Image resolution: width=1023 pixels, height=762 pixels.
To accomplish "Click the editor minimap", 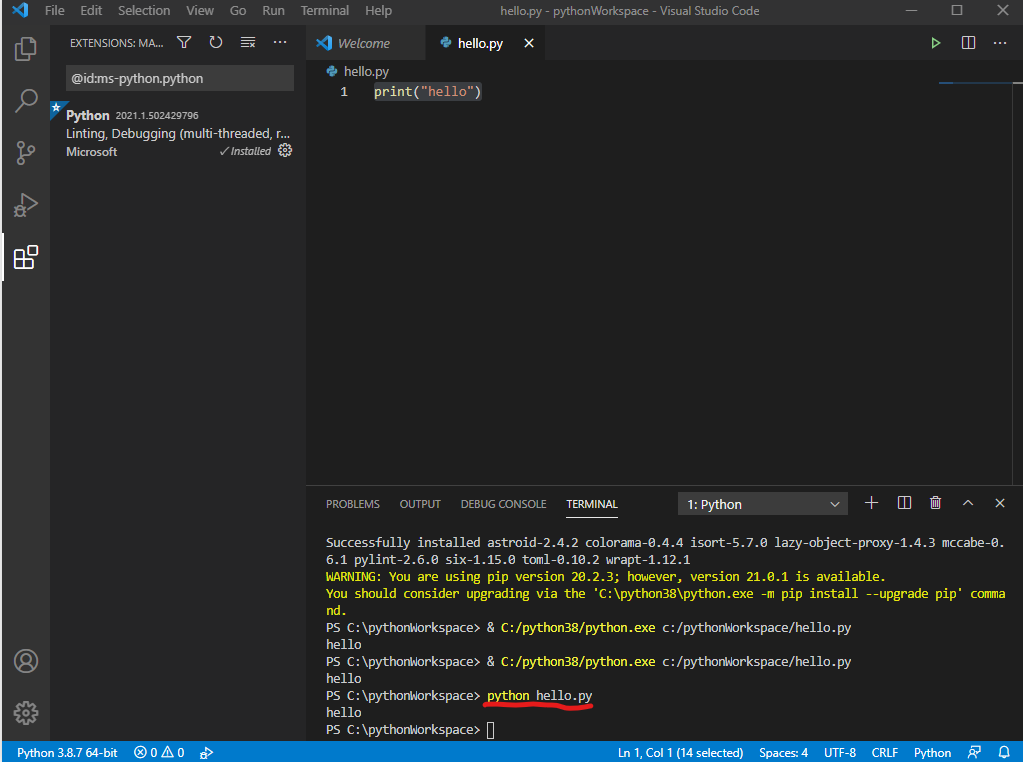I will pos(975,83).
